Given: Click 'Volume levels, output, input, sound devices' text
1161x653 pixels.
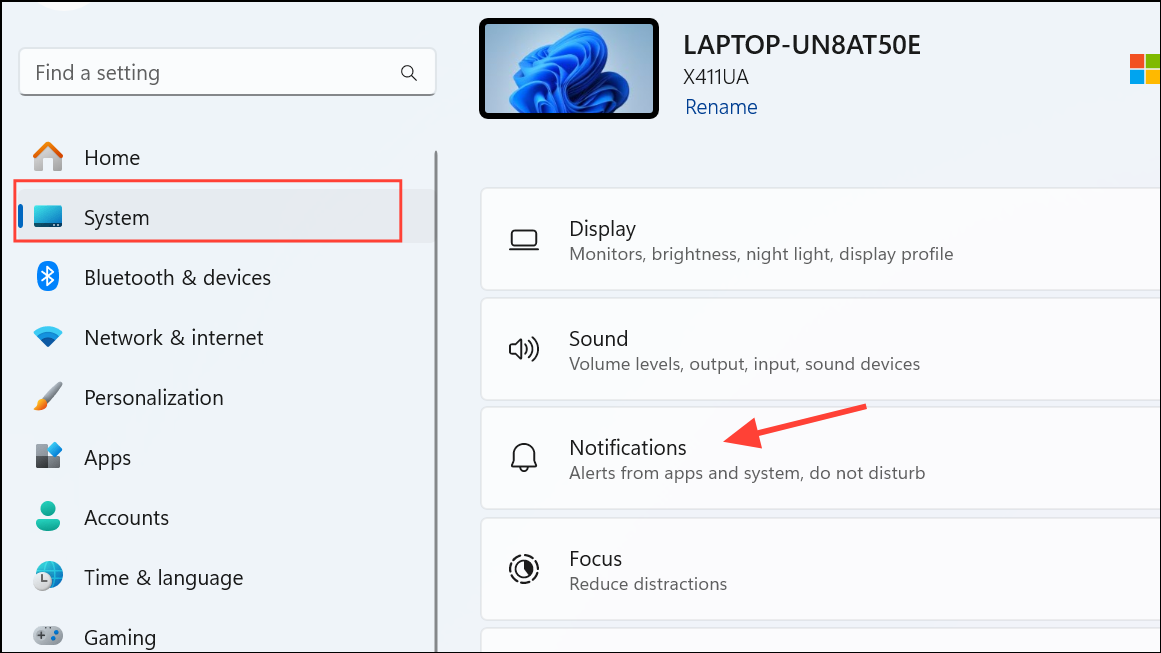Looking at the screenshot, I should [744, 364].
